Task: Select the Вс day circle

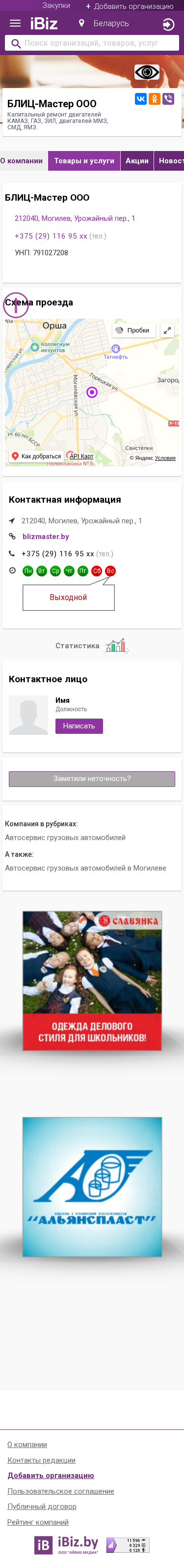Action: (x=110, y=571)
